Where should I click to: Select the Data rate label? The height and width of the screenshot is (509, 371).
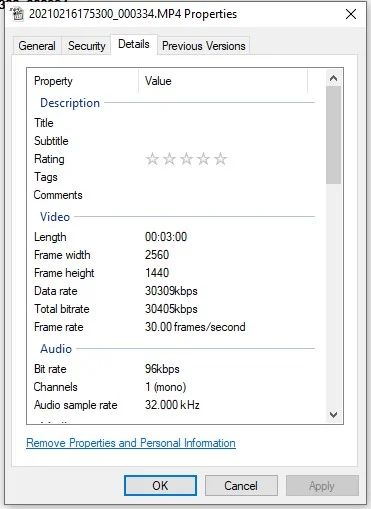[x=56, y=291]
